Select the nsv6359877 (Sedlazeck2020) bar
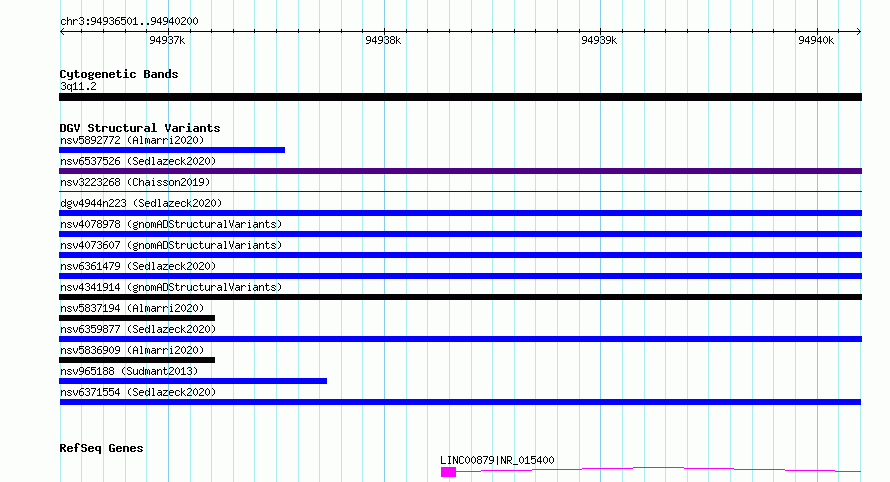This screenshot has width=890, height=482. click(x=460, y=339)
